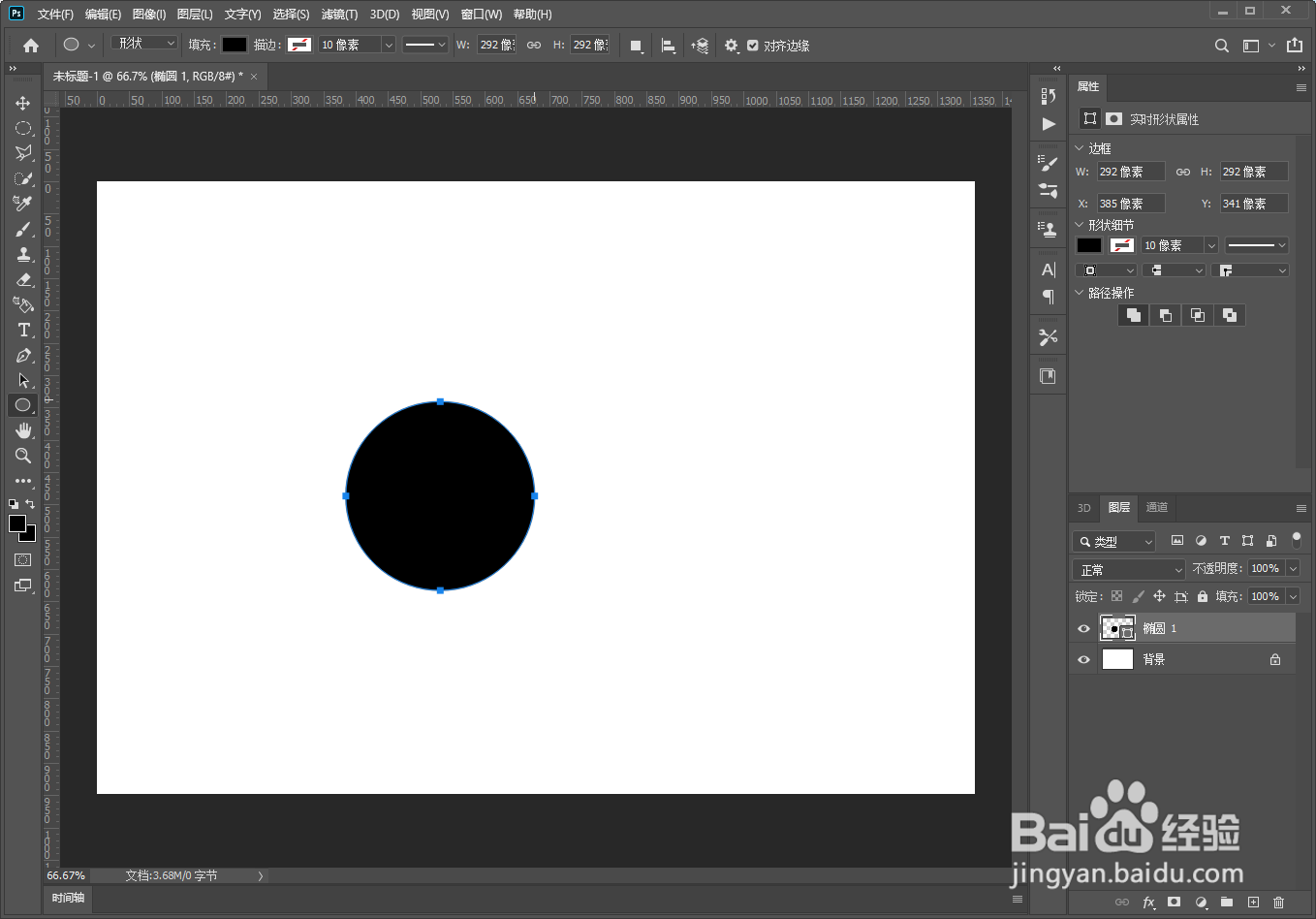Viewport: 1316px width, 919px height.
Task: Toggle the layer filter on/off switch
Action: (1297, 540)
